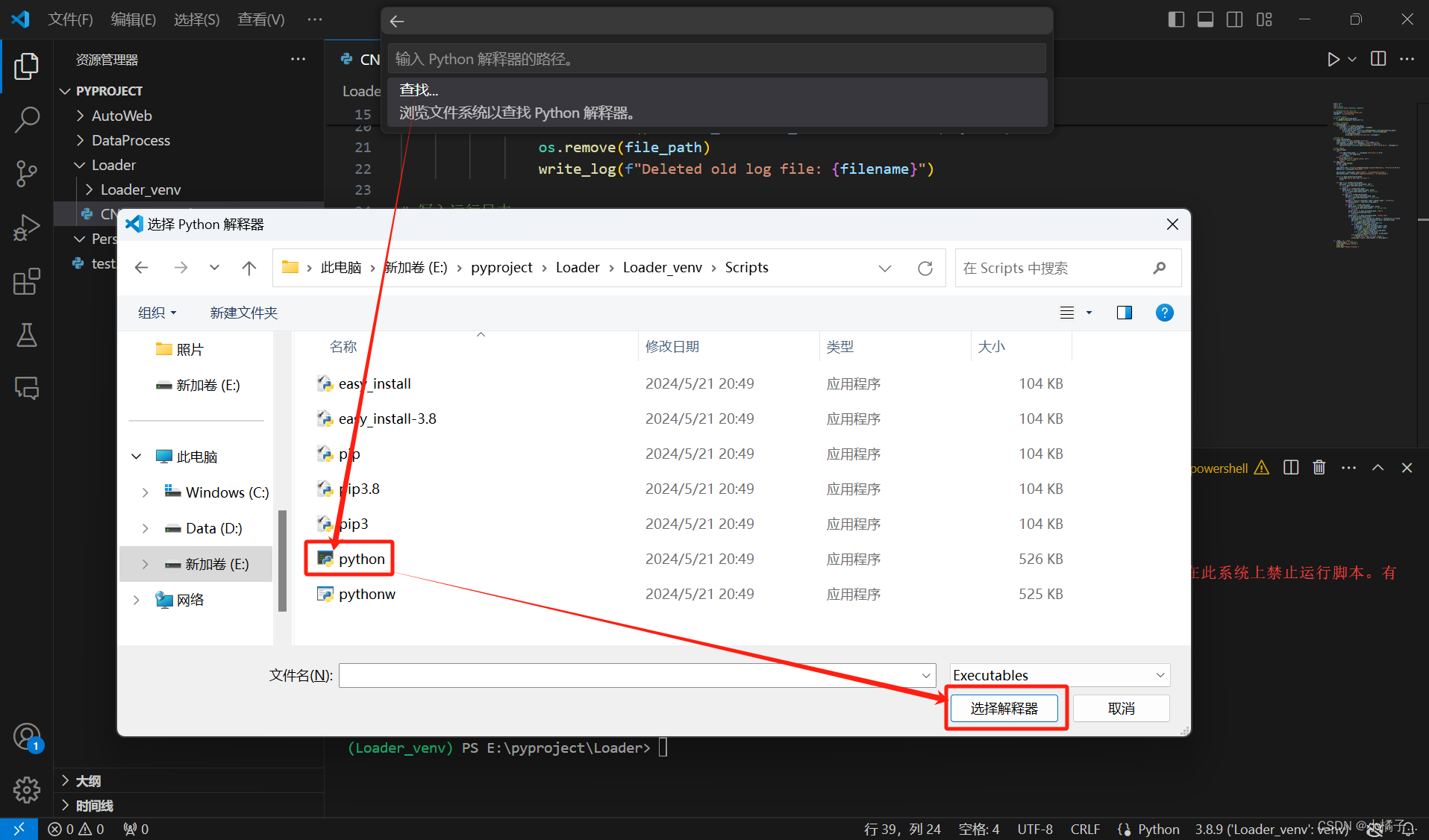Refresh the Scripts folder listing
This screenshot has height=840, width=1429.
(x=925, y=268)
